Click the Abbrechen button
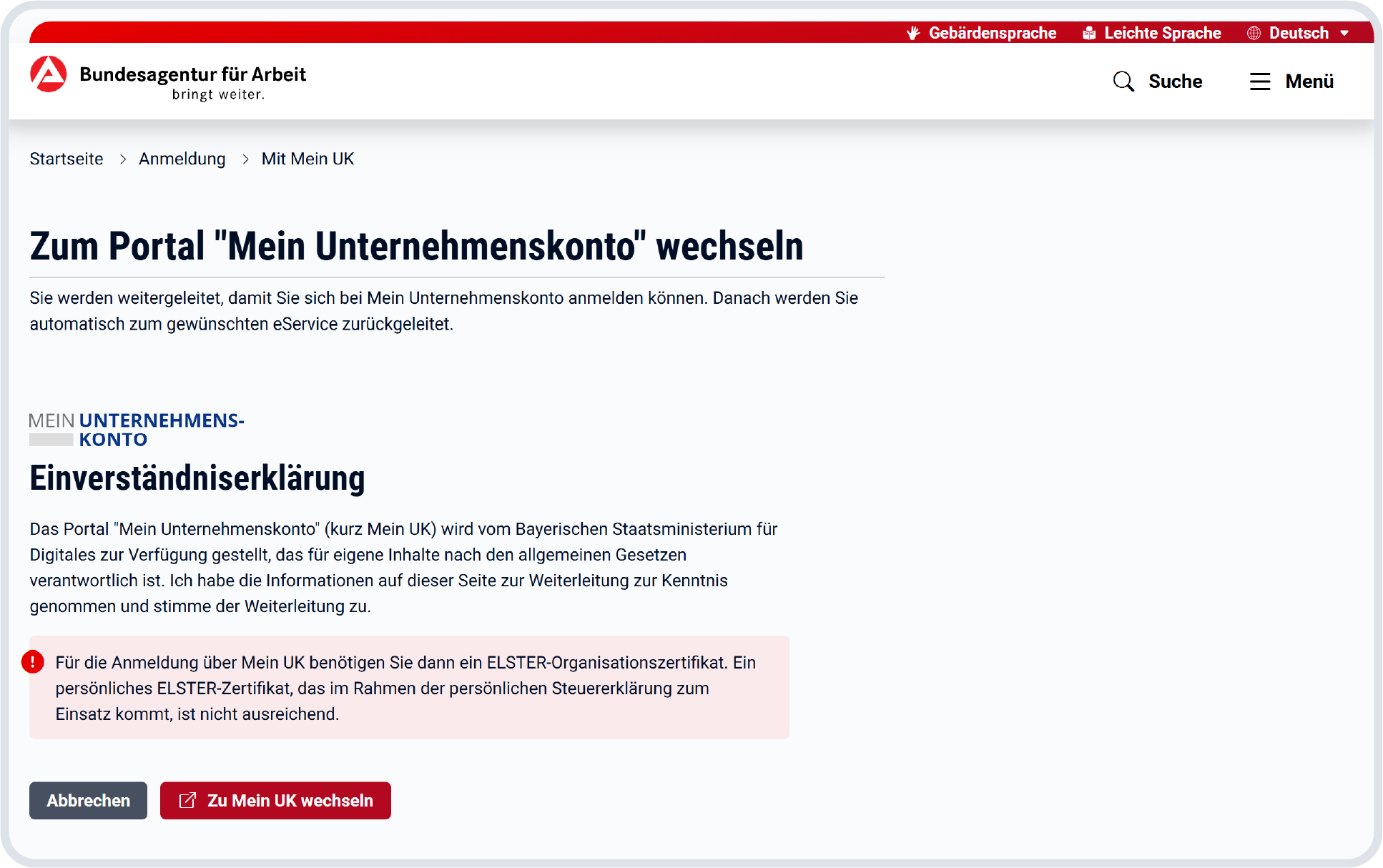 pyautogui.click(x=88, y=800)
